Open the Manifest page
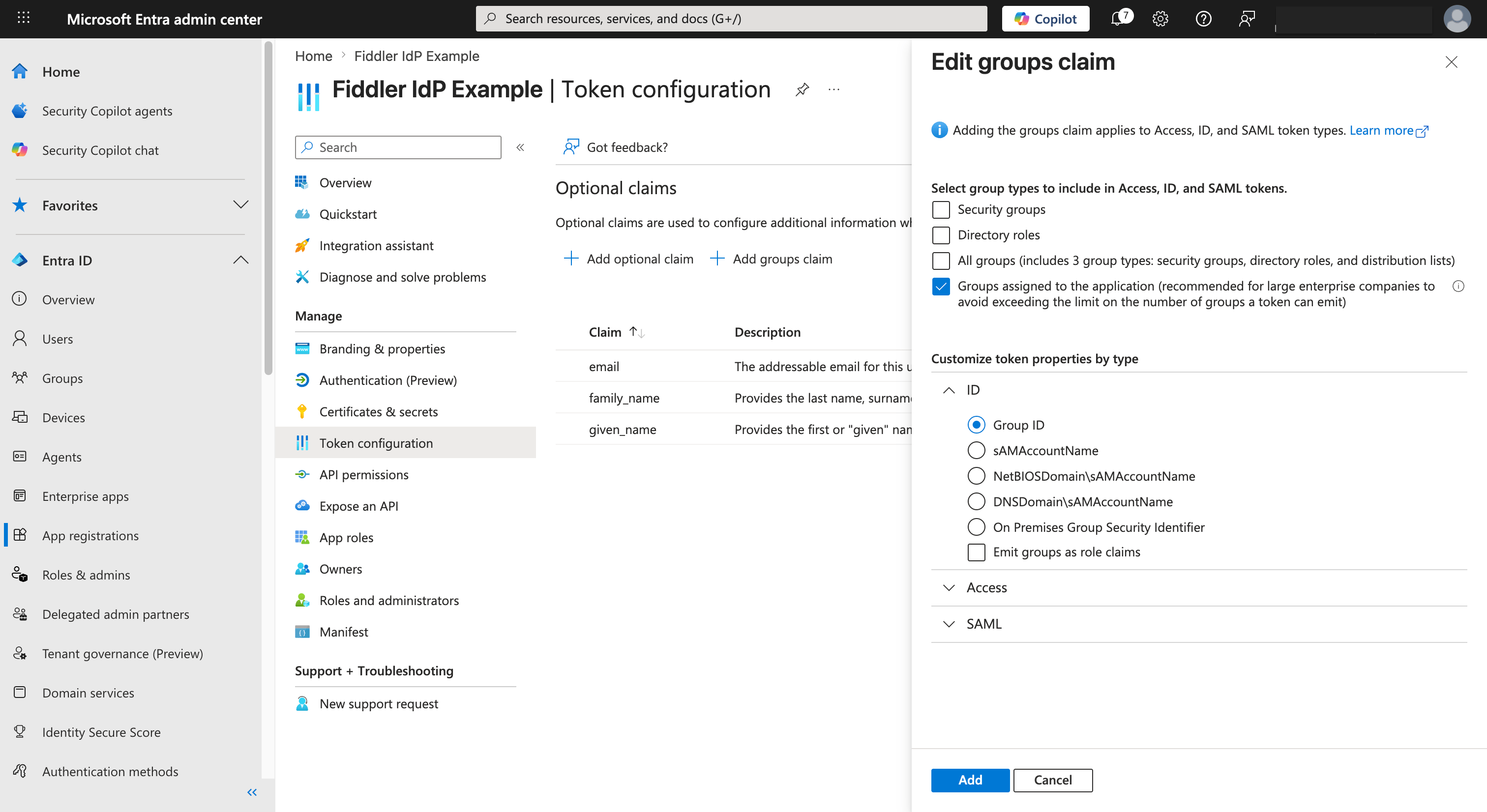Viewport: 1487px width, 812px height. point(343,632)
